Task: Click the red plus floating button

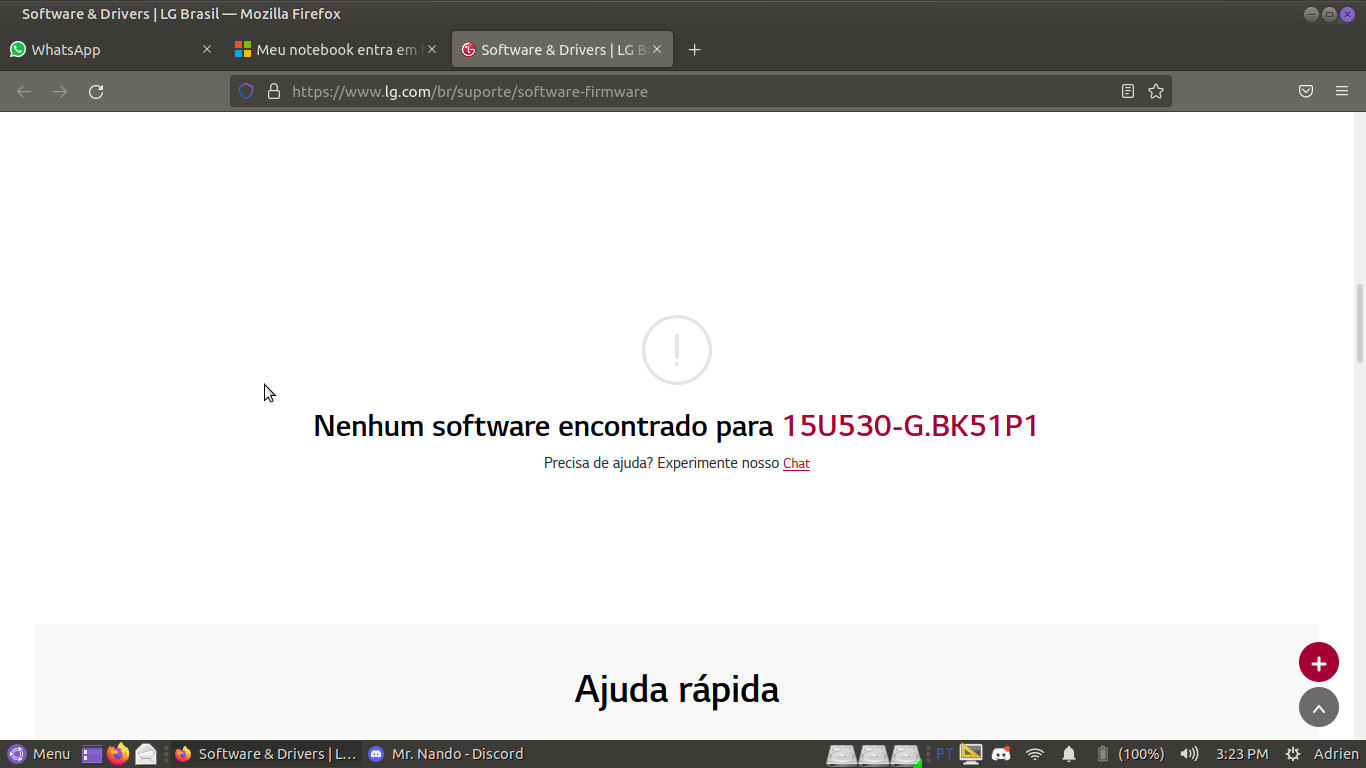Action: (1319, 662)
